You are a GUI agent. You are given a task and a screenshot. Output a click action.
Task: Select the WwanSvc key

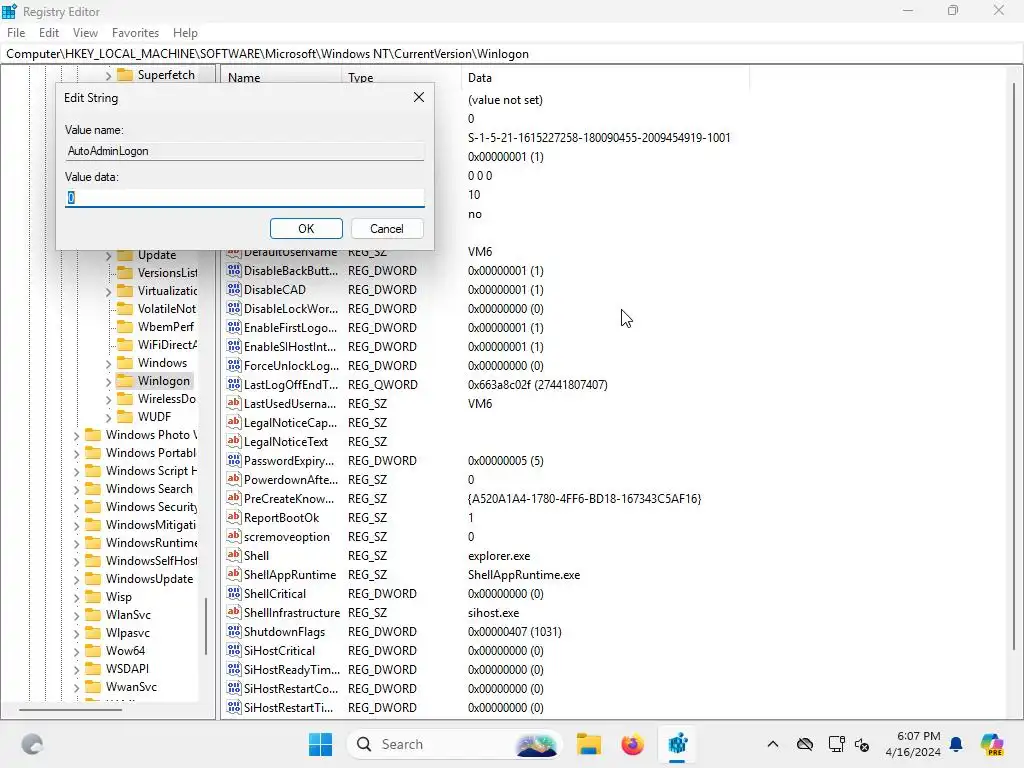(131, 687)
